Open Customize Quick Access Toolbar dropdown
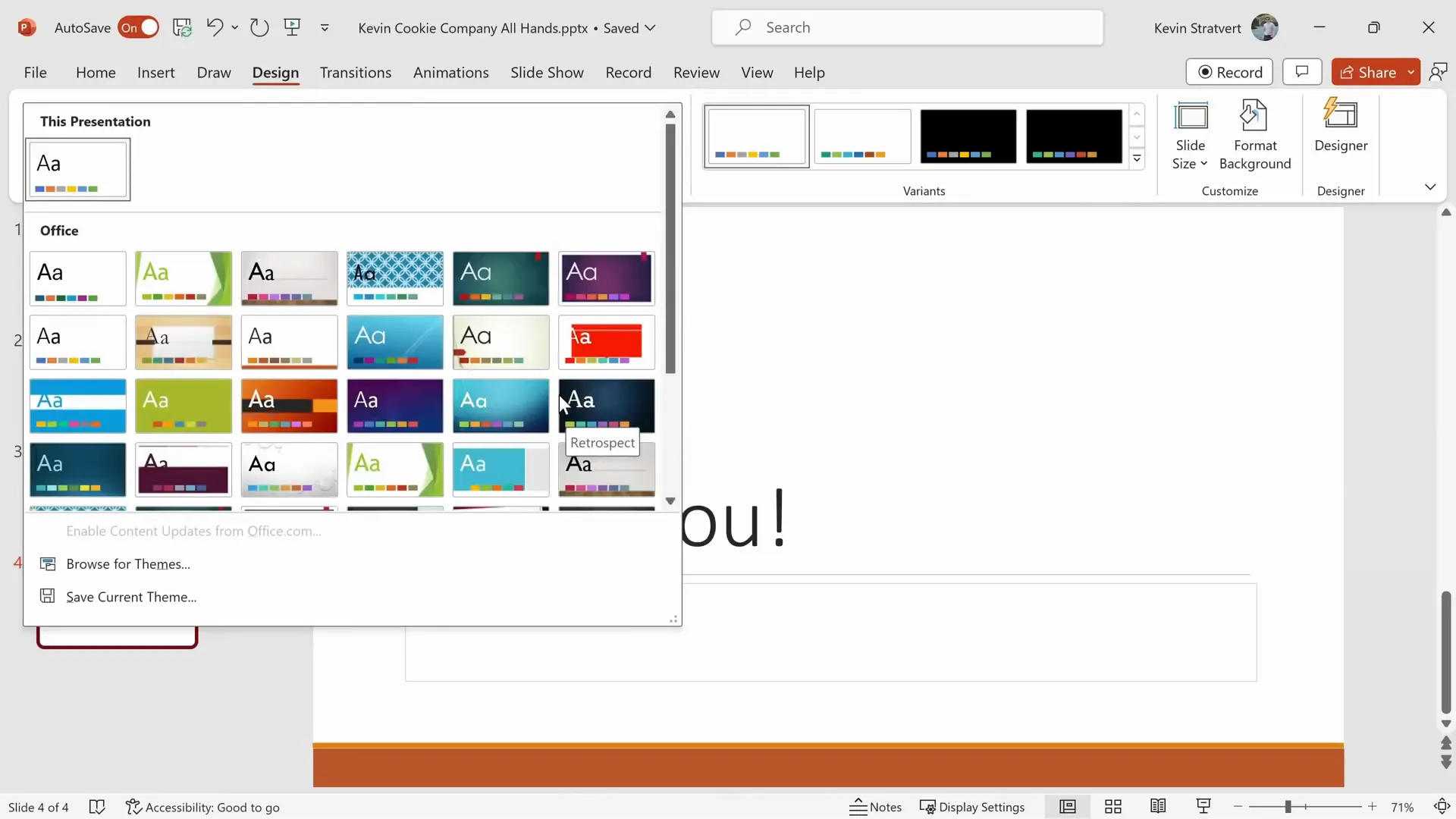The width and height of the screenshot is (1456, 819). coord(325,28)
